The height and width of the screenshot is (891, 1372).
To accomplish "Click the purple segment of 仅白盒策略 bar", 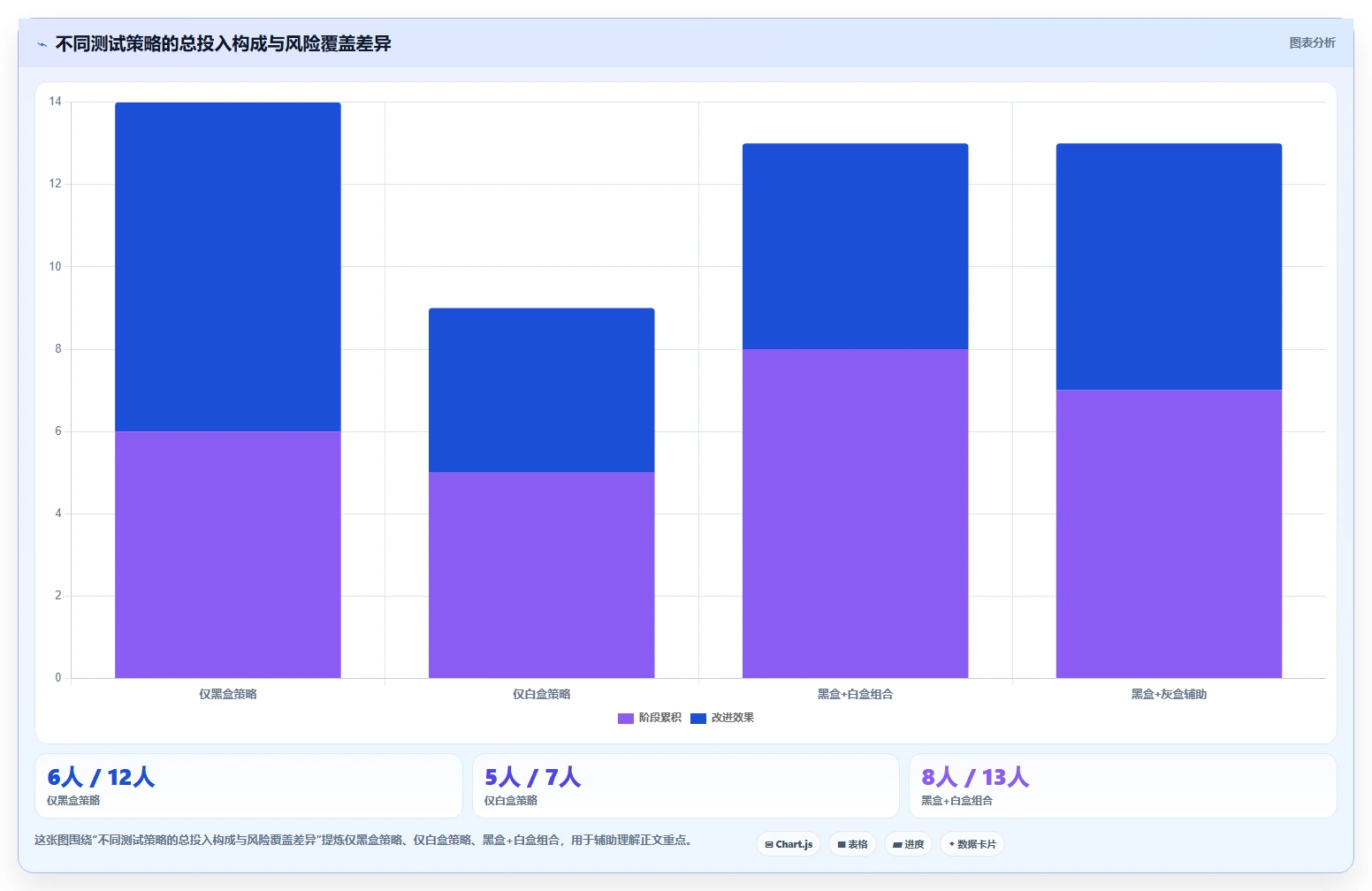I will (542, 575).
